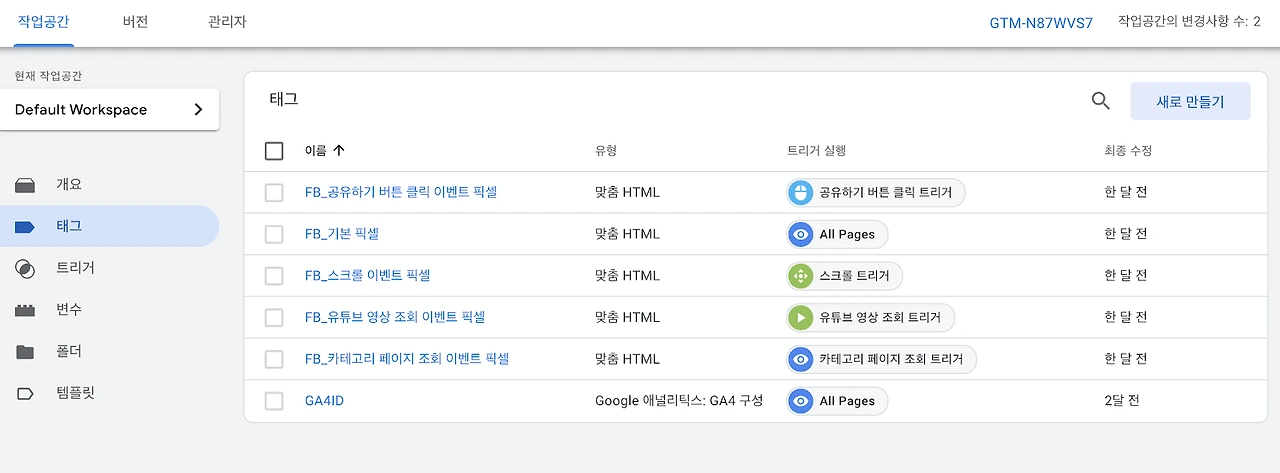Sort tags by 이름 column arrow
Screen dimensions: 1280x473
(x=338, y=151)
